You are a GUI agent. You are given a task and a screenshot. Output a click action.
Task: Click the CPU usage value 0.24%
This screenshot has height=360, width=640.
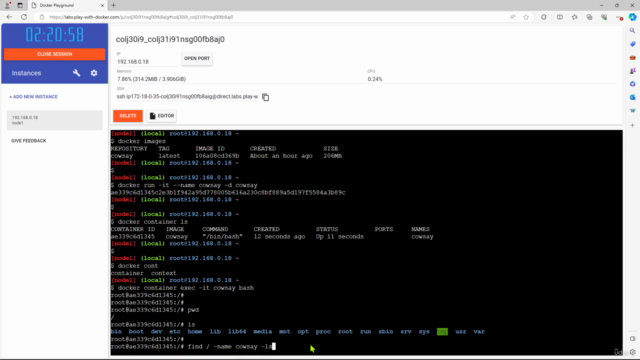point(375,79)
